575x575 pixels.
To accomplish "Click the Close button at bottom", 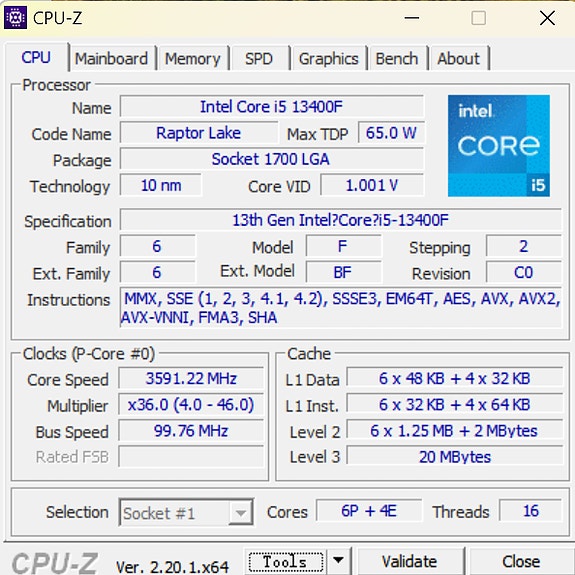I will [x=521, y=561].
